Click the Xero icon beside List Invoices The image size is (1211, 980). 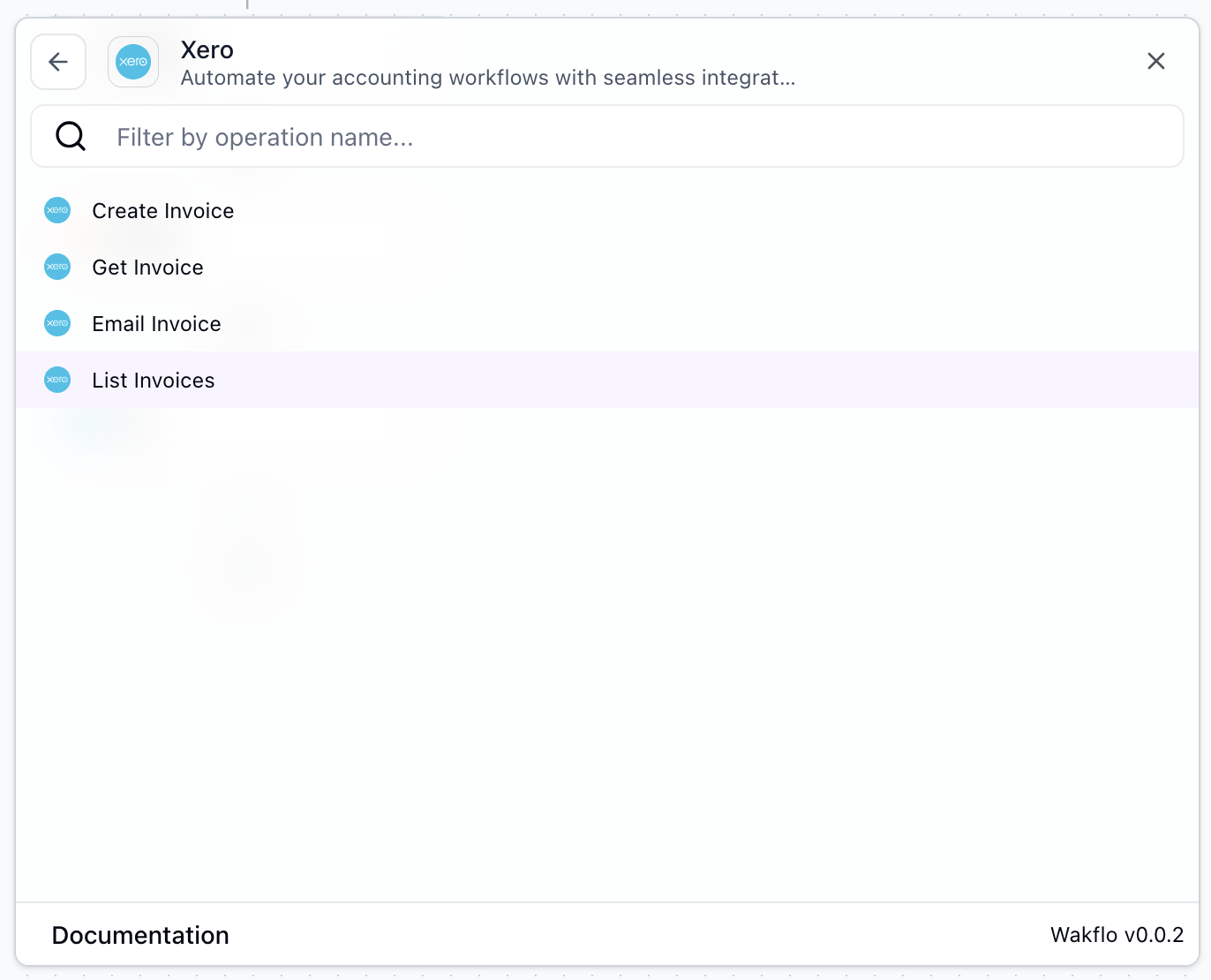pyautogui.click(x=56, y=380)
